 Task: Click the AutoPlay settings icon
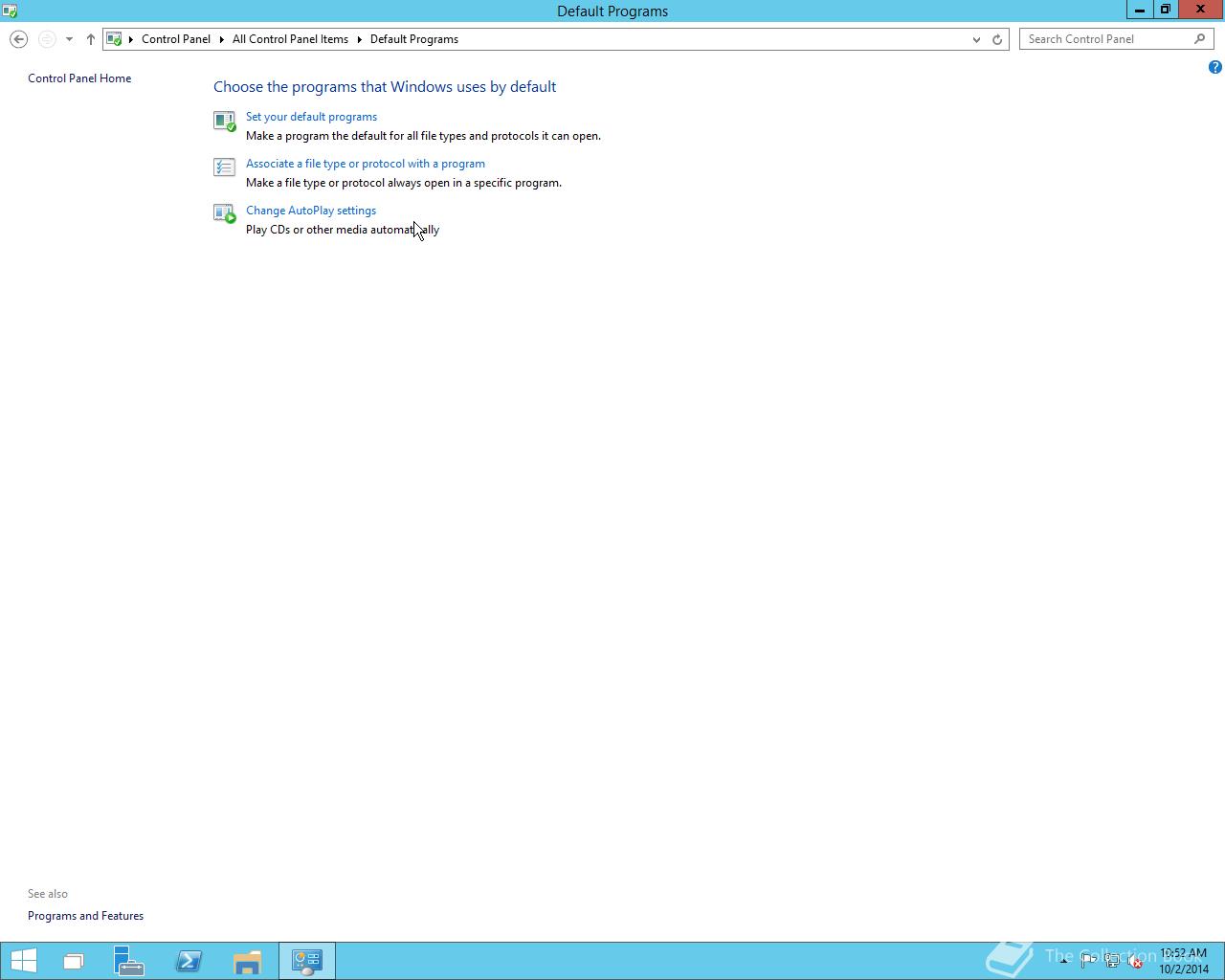coord(224,214)
